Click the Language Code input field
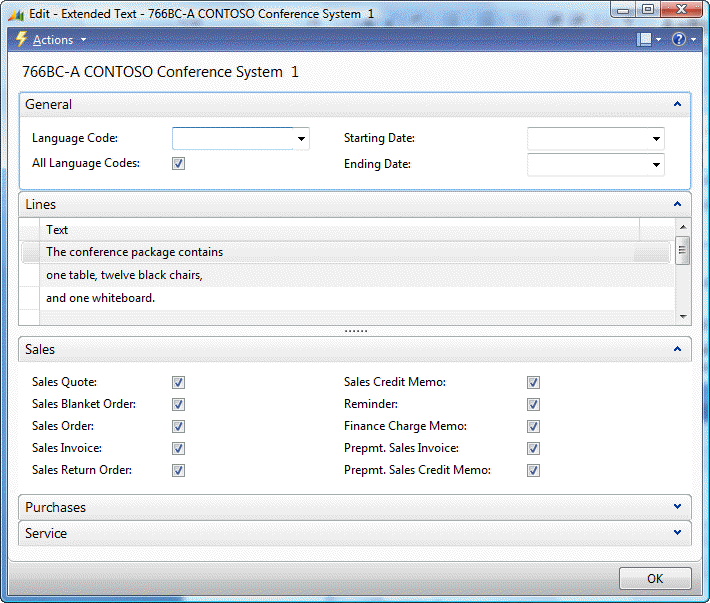 (233, 139)
